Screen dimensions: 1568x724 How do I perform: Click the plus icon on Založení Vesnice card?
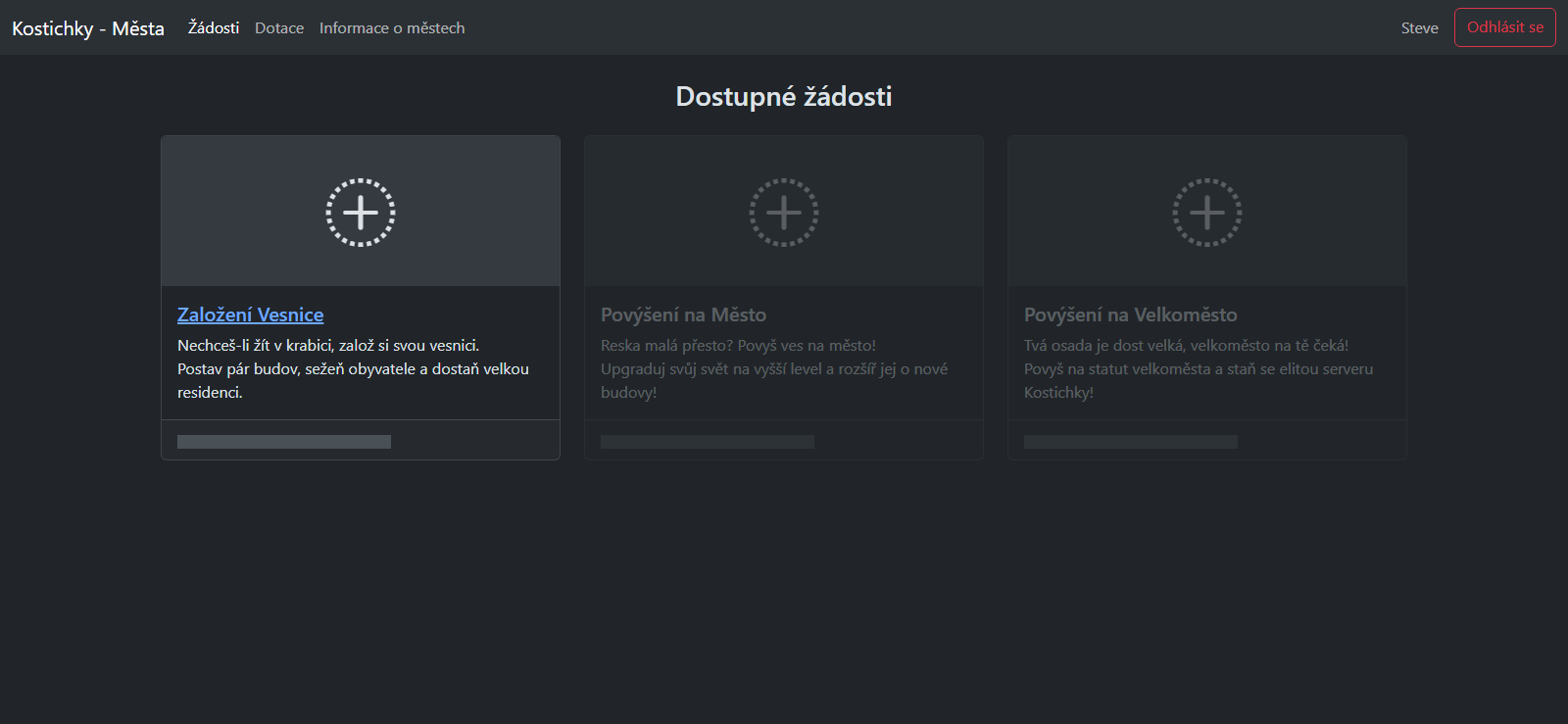click(x=361, y=213)
